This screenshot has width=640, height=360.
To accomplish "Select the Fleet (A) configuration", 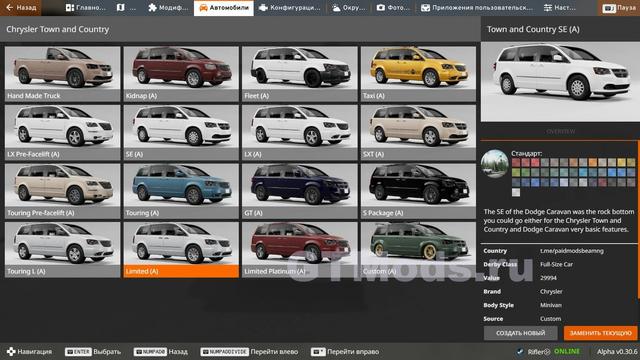I will tap(300, 74).
